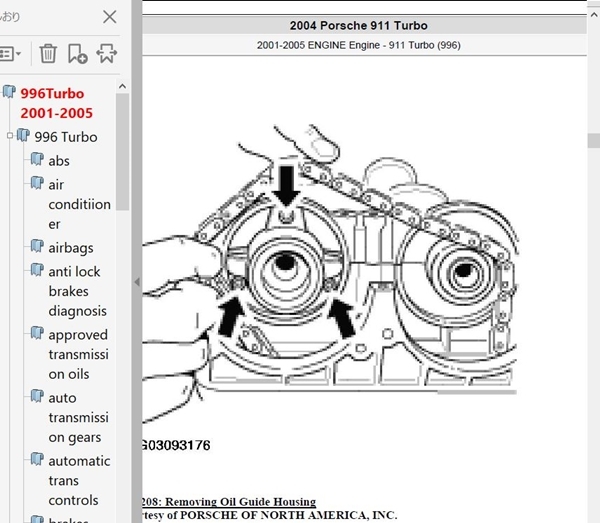Click the 996Turbo 2001-2005 bookmark icon
Screen dimensions: 600x523
click(x=9, y=92)
